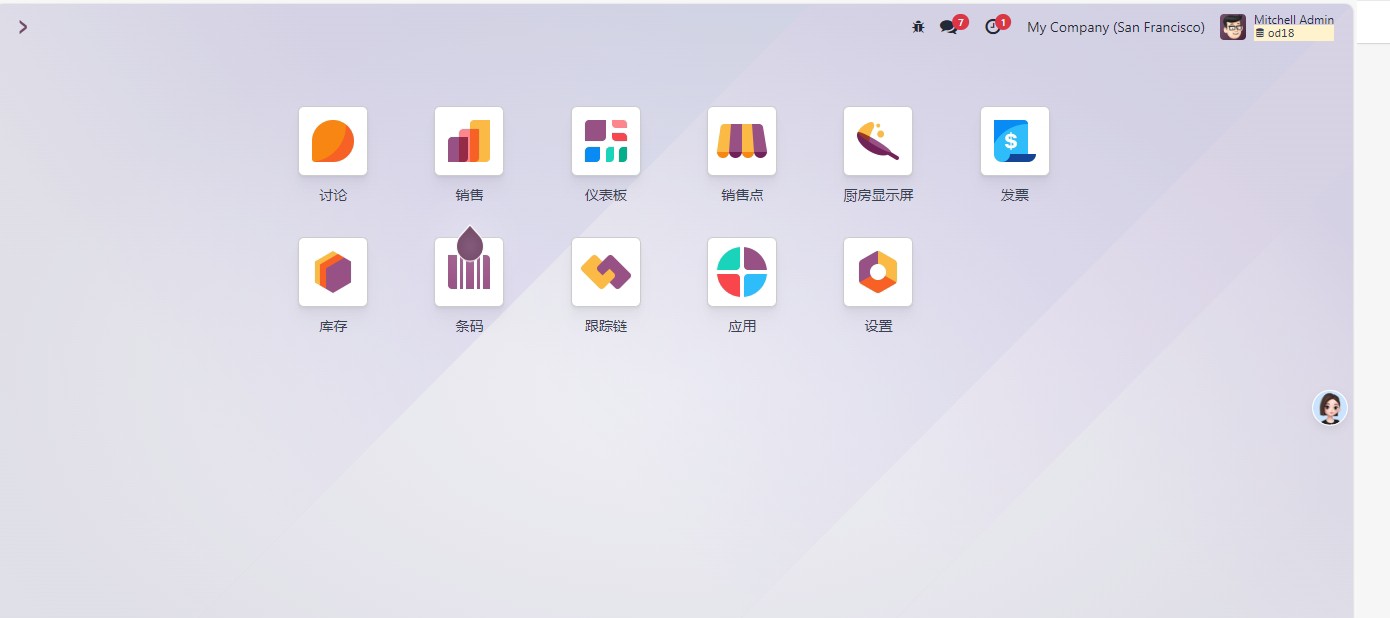The image size is (1390, 618).
Task: Click the 讨论 label text
Action: coord(333,195)
